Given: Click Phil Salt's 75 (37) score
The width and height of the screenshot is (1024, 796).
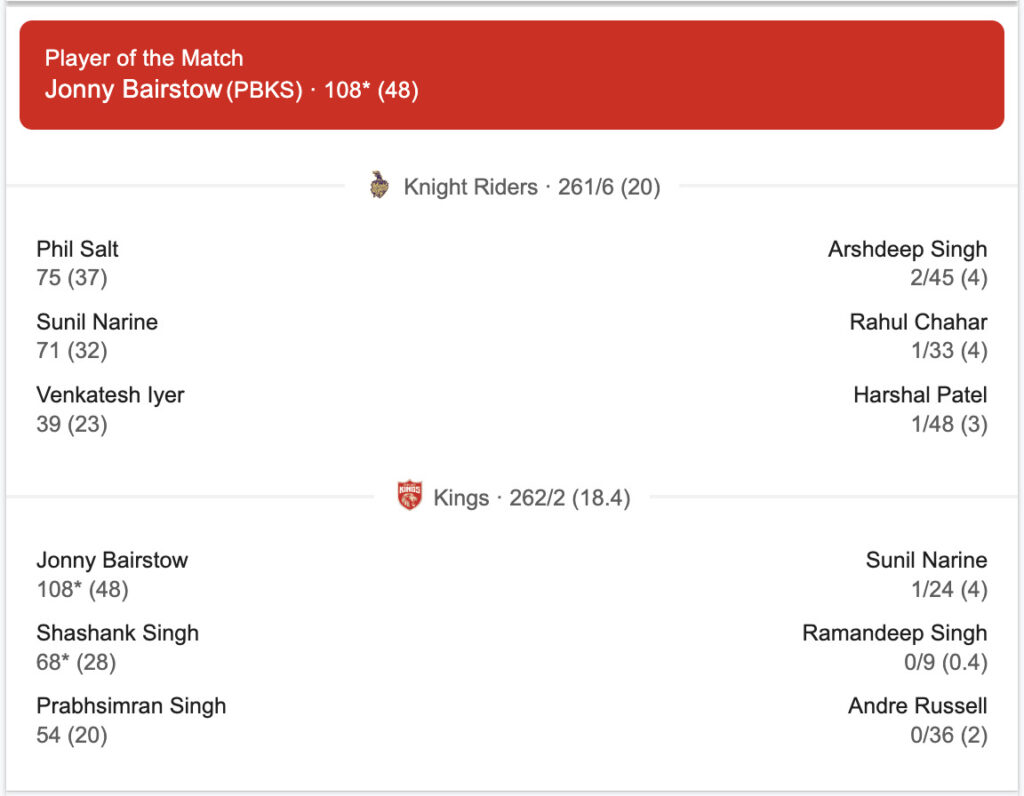Looking at the screenshot, I should tap(72, 278).
